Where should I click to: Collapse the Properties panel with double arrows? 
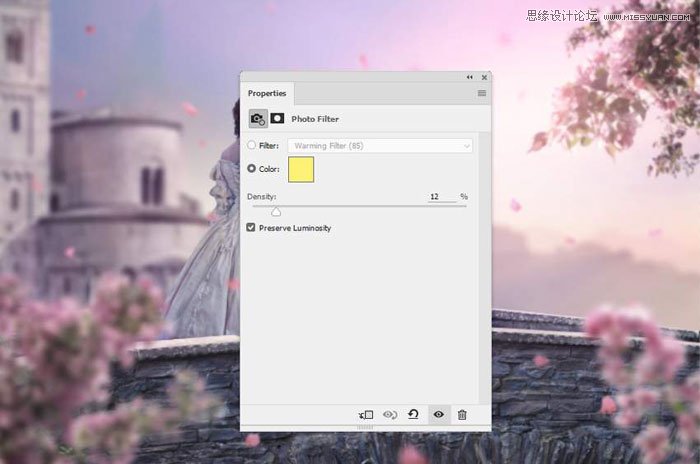point(470,77)
